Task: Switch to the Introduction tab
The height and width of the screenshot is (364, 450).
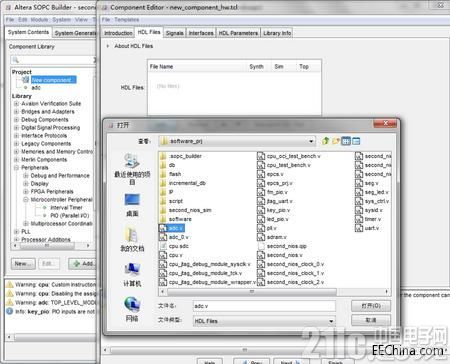Action: coord(118,33)
